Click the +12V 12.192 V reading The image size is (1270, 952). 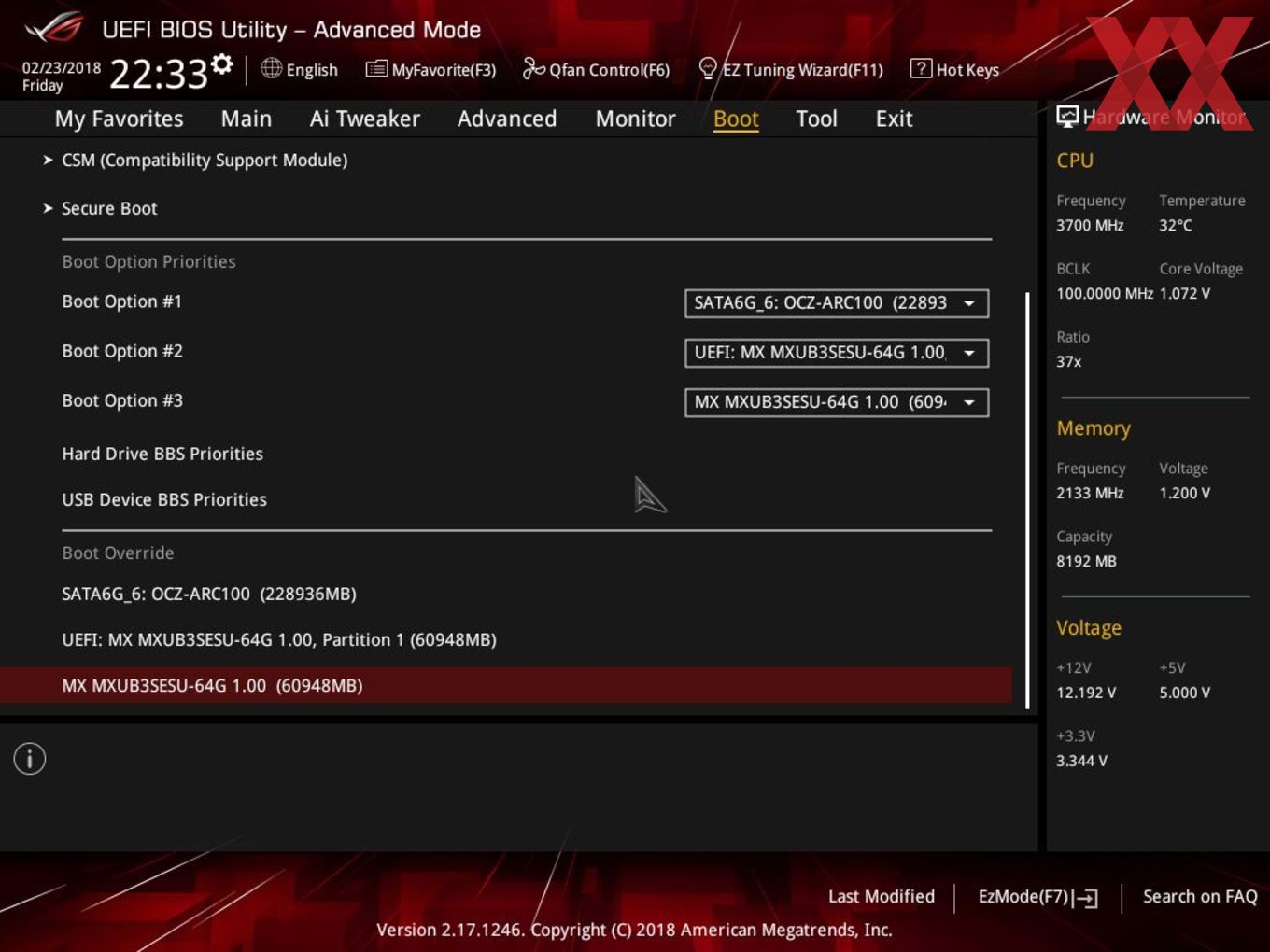[x=1086, y=693]
